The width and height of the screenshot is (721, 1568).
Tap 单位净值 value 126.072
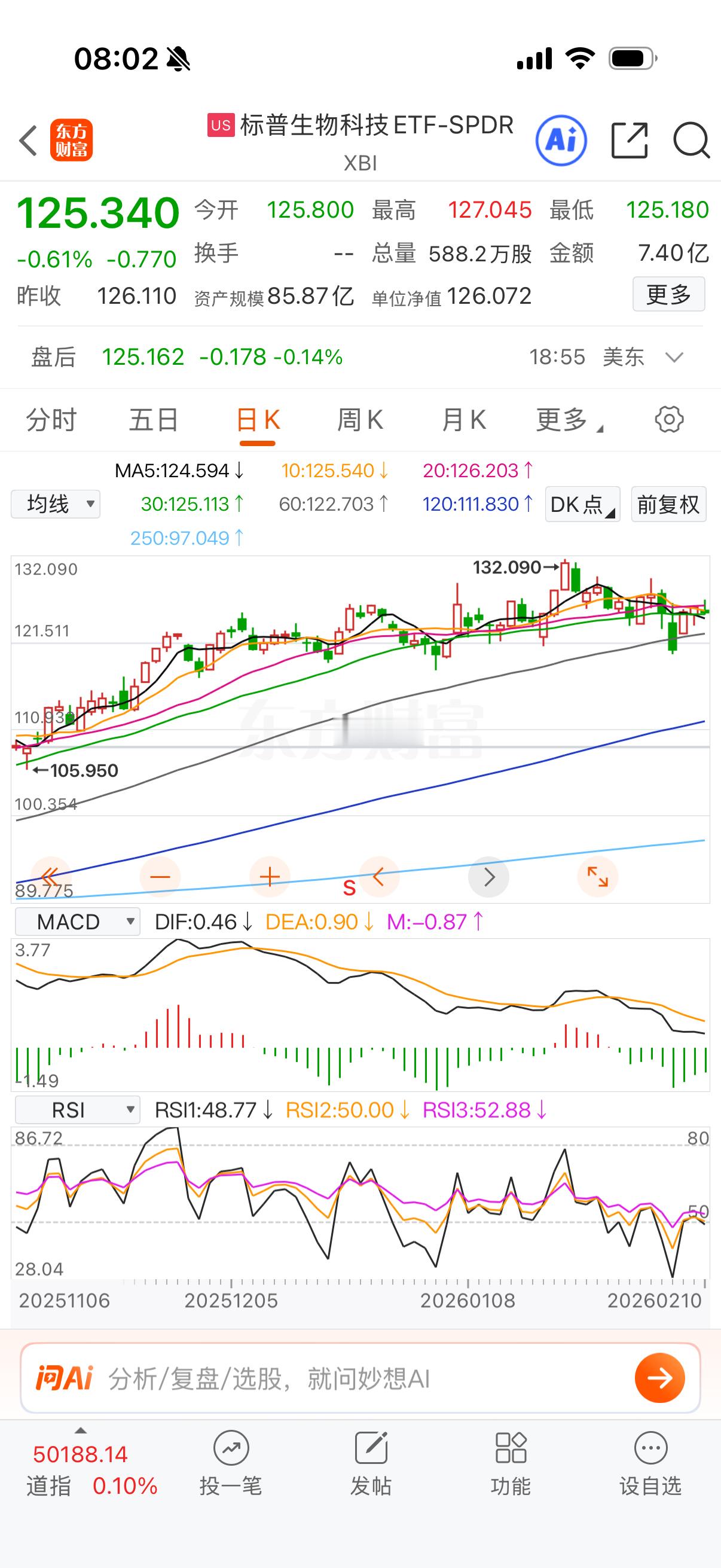click(488, 297)
